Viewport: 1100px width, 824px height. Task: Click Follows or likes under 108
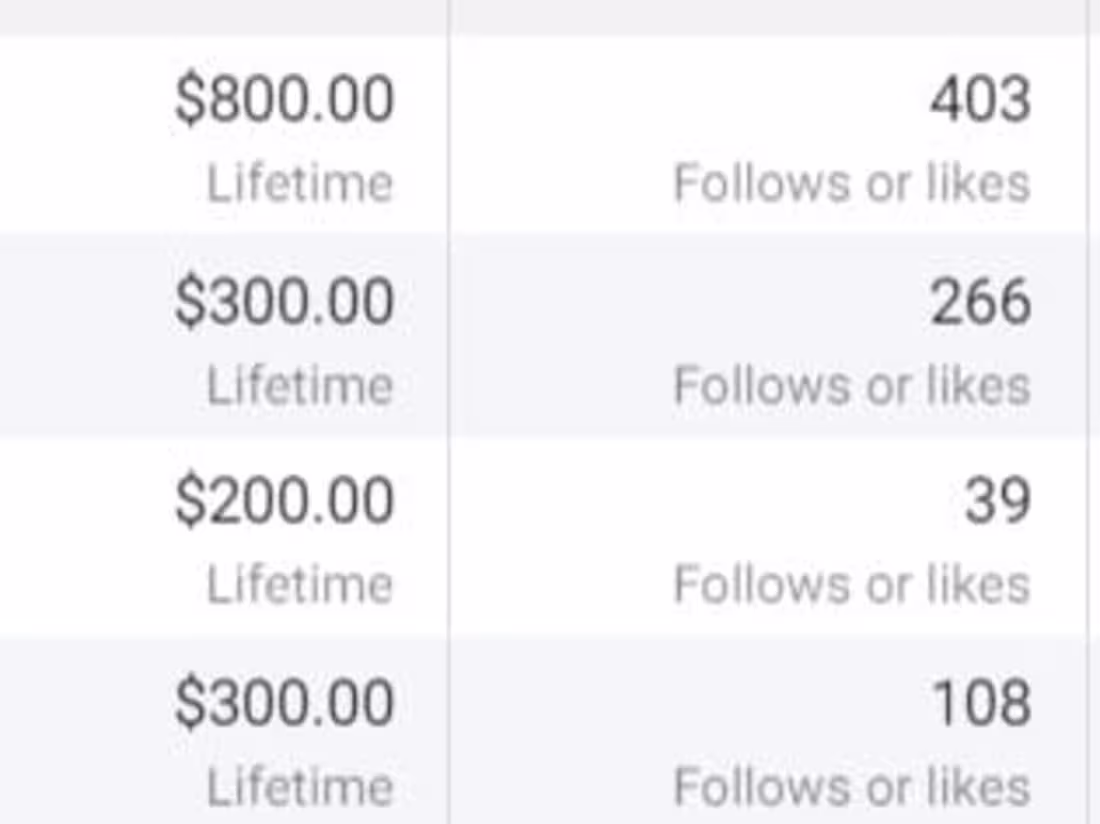(852, 787)
